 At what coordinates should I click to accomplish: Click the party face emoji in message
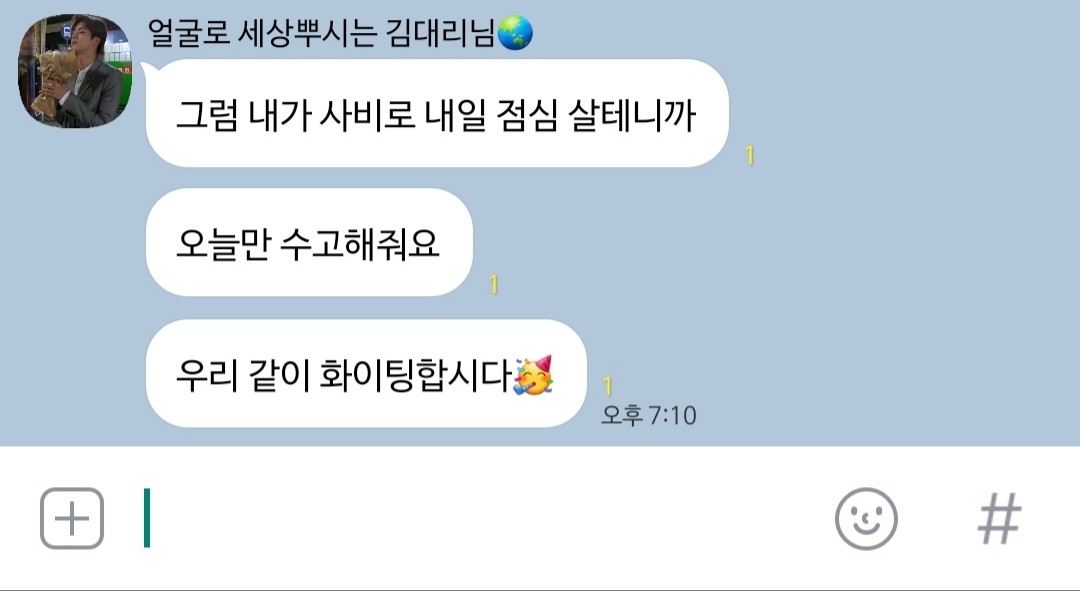point(533,375)
